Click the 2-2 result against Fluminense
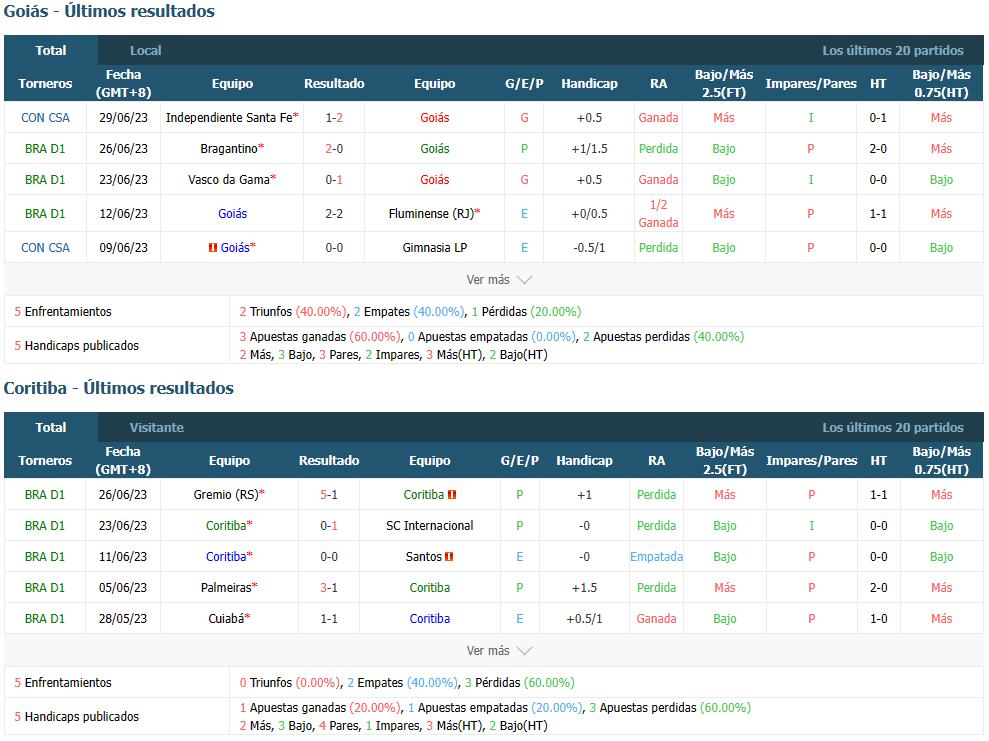This screenshot has height=741, width=989. (x=334, y=214)
